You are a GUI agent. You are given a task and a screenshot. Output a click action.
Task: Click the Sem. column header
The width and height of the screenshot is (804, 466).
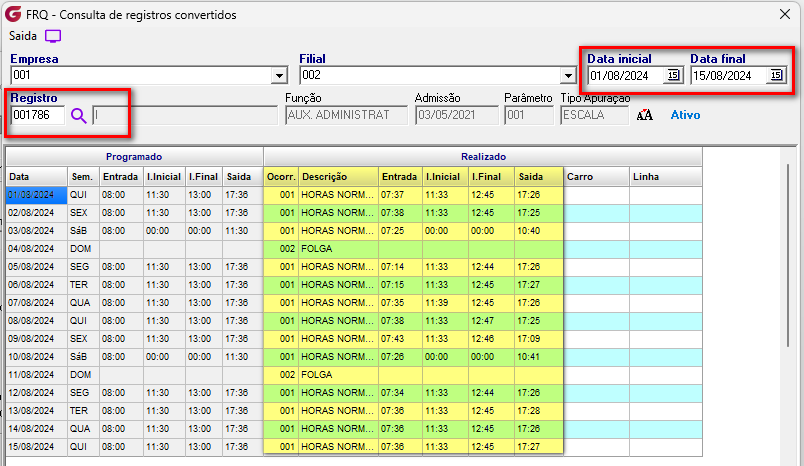click(x=83, y=176)
